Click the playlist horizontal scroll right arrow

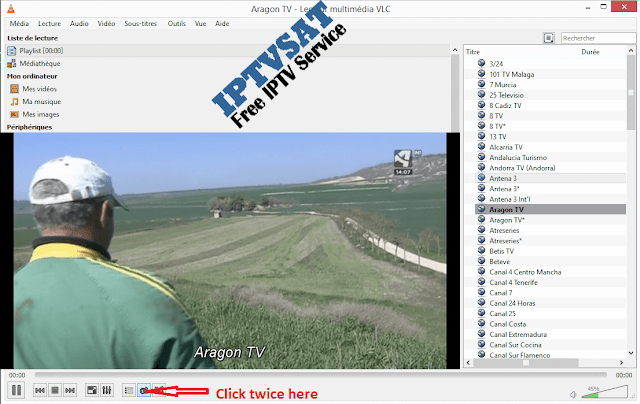622,362
